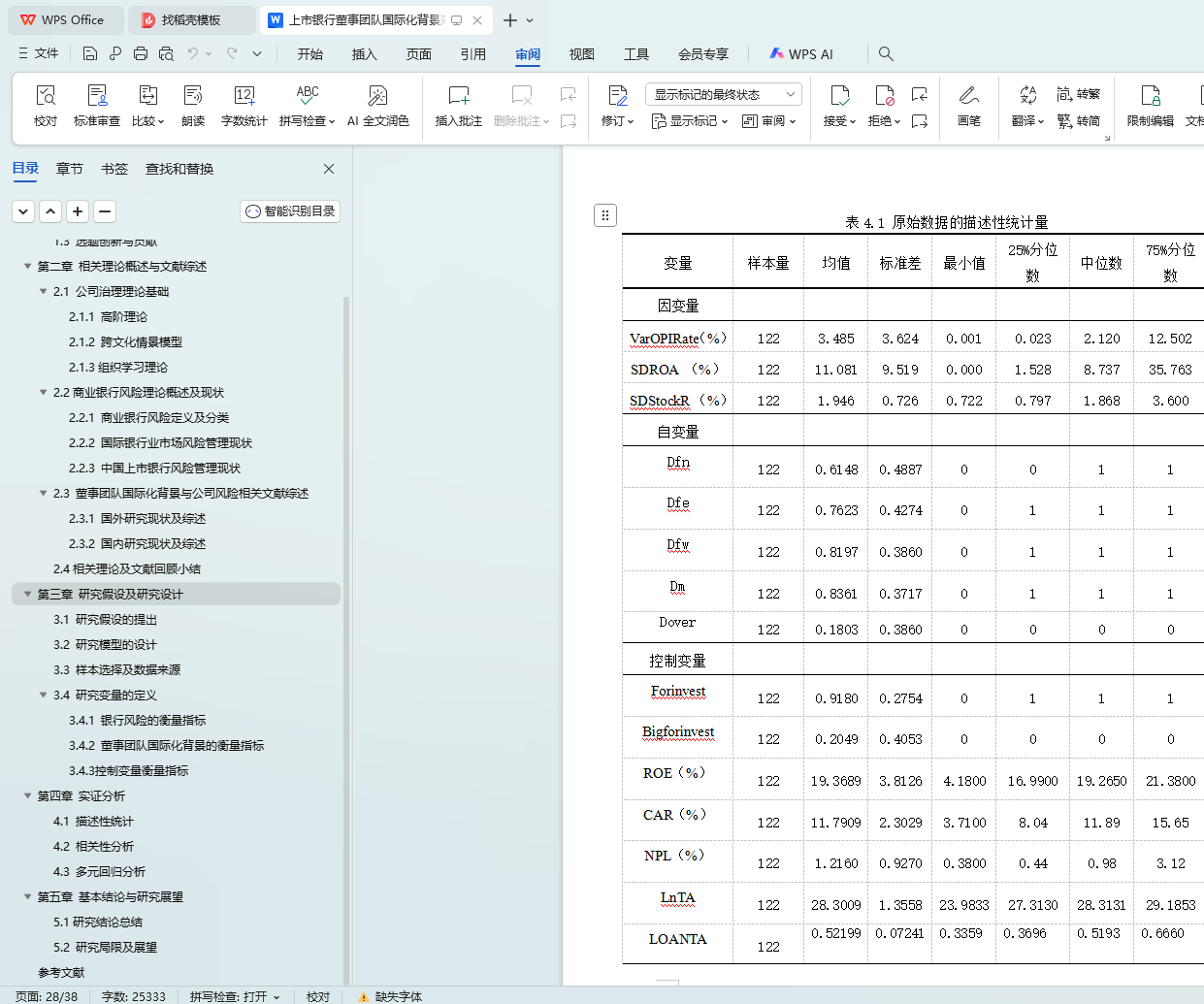Viewport: 1204px width, 1004px height.
Task: Click 校对 in status bar
Action: tap(318, 996)
